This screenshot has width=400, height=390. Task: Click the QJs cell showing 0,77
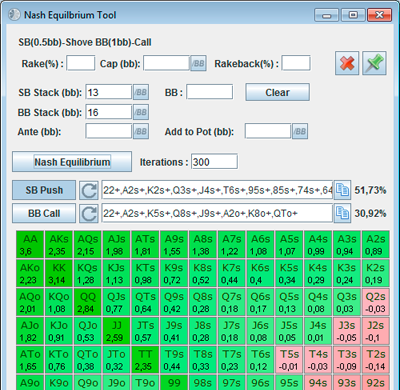pyautogui.click(x=116, y=302)
